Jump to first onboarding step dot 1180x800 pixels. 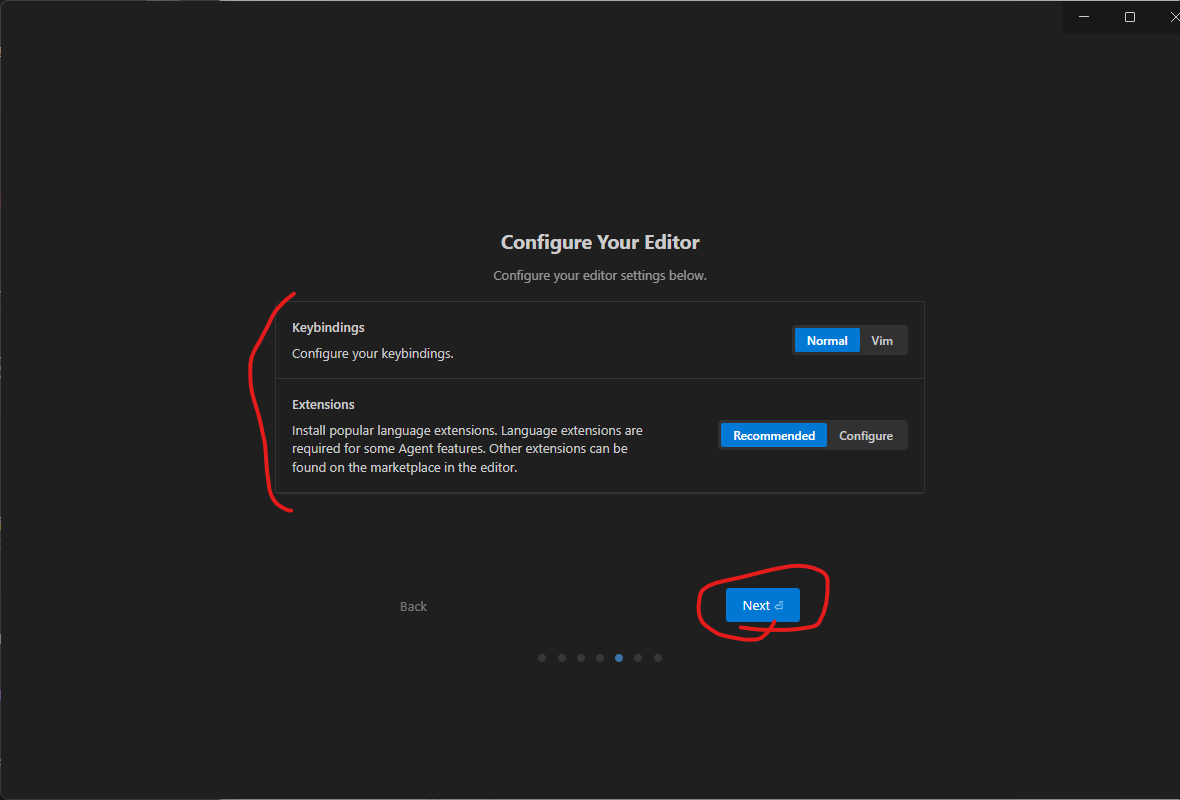542,658
